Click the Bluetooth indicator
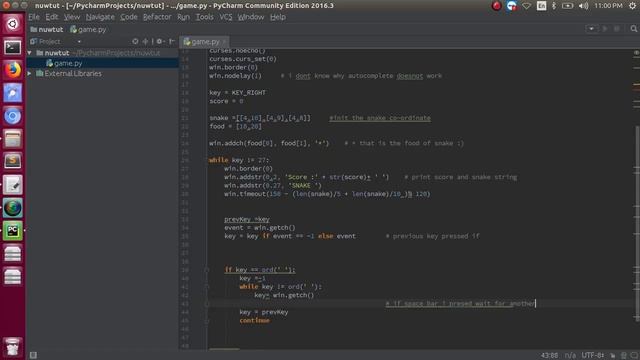 pos(554,6)
